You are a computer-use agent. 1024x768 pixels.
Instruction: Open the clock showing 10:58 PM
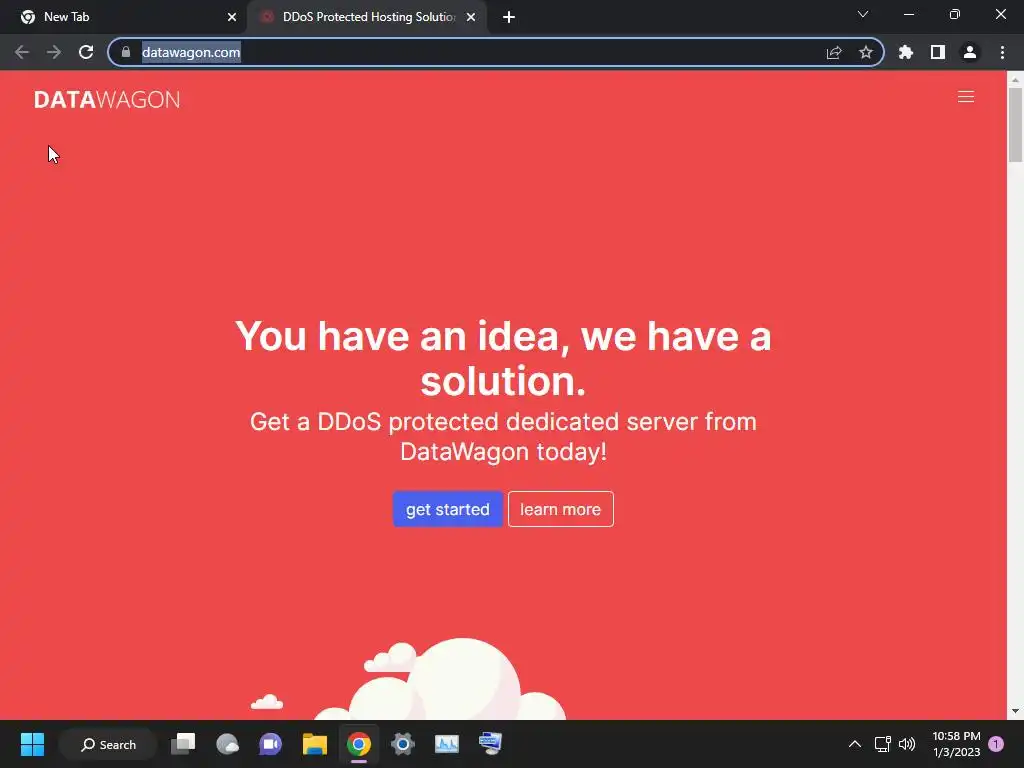pyautogui.click(x=956, y=744)
